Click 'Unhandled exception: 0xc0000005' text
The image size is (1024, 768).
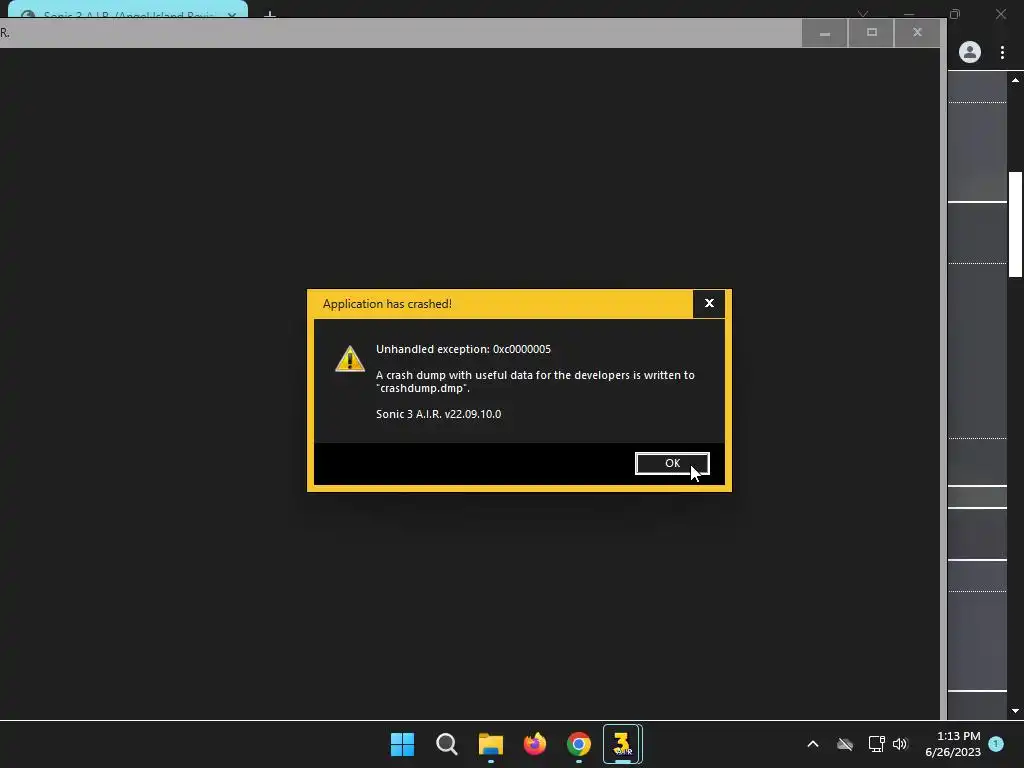[463, 349]
